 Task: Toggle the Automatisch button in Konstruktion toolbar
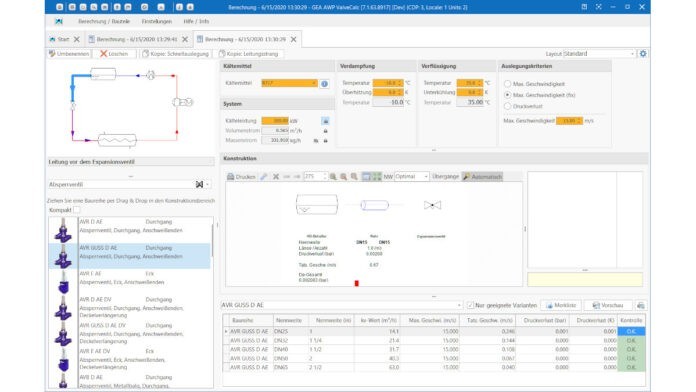(x=482, y=177)
